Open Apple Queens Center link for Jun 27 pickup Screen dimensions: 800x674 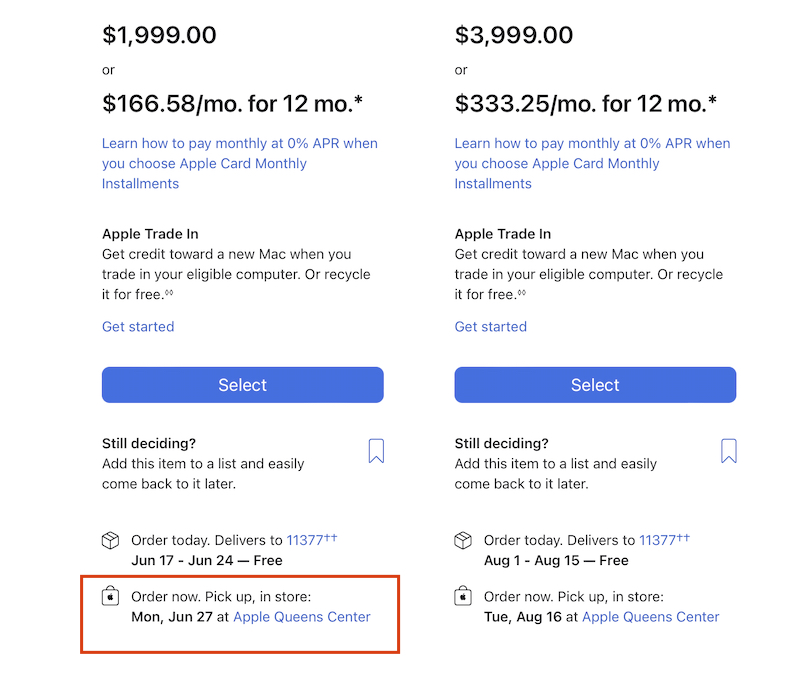pyautogui.click(x=302, y=617)
